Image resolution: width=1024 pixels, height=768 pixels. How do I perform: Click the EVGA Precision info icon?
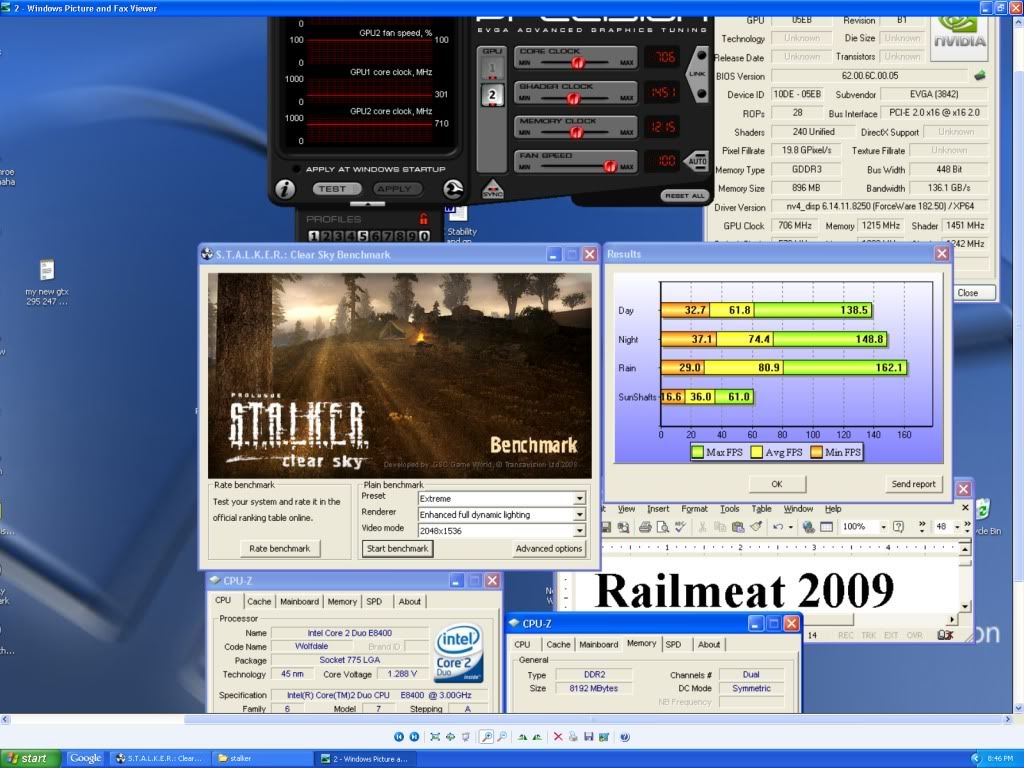[x=285, y=189]
